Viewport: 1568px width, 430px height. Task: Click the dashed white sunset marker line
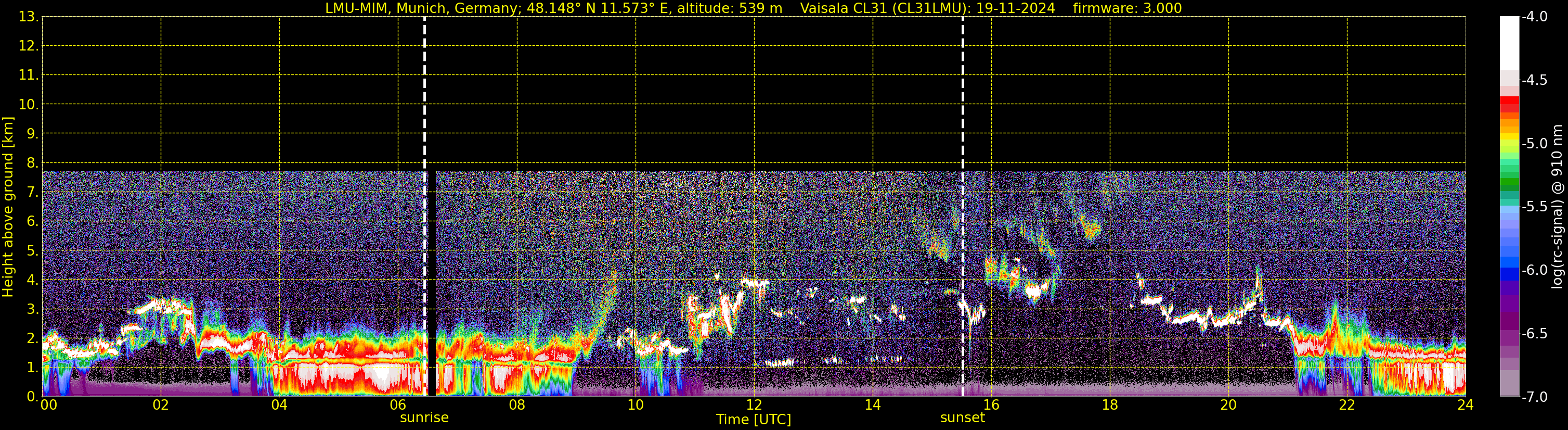[x=962, y=207]
